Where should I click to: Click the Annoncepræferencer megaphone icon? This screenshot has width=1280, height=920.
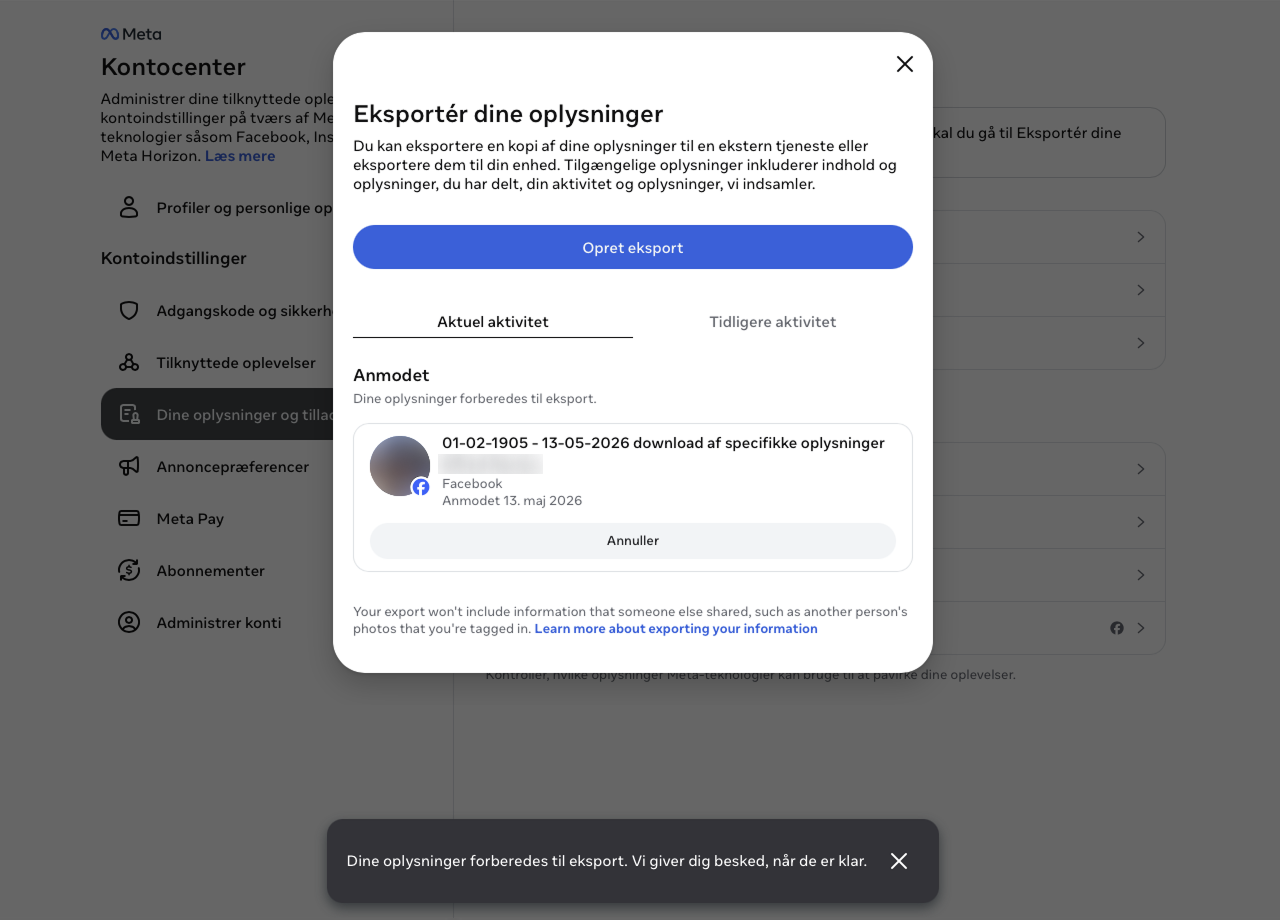(129, 466)
